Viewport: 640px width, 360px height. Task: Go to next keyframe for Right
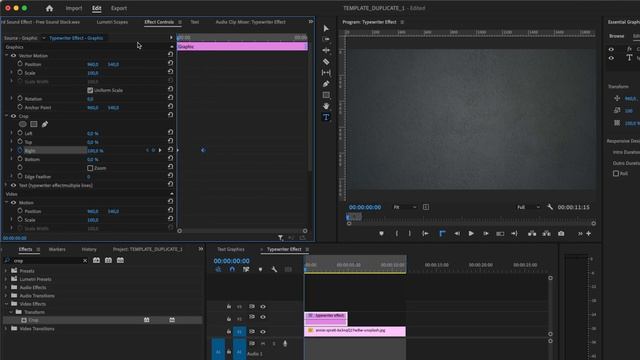(x=160, y=150)
